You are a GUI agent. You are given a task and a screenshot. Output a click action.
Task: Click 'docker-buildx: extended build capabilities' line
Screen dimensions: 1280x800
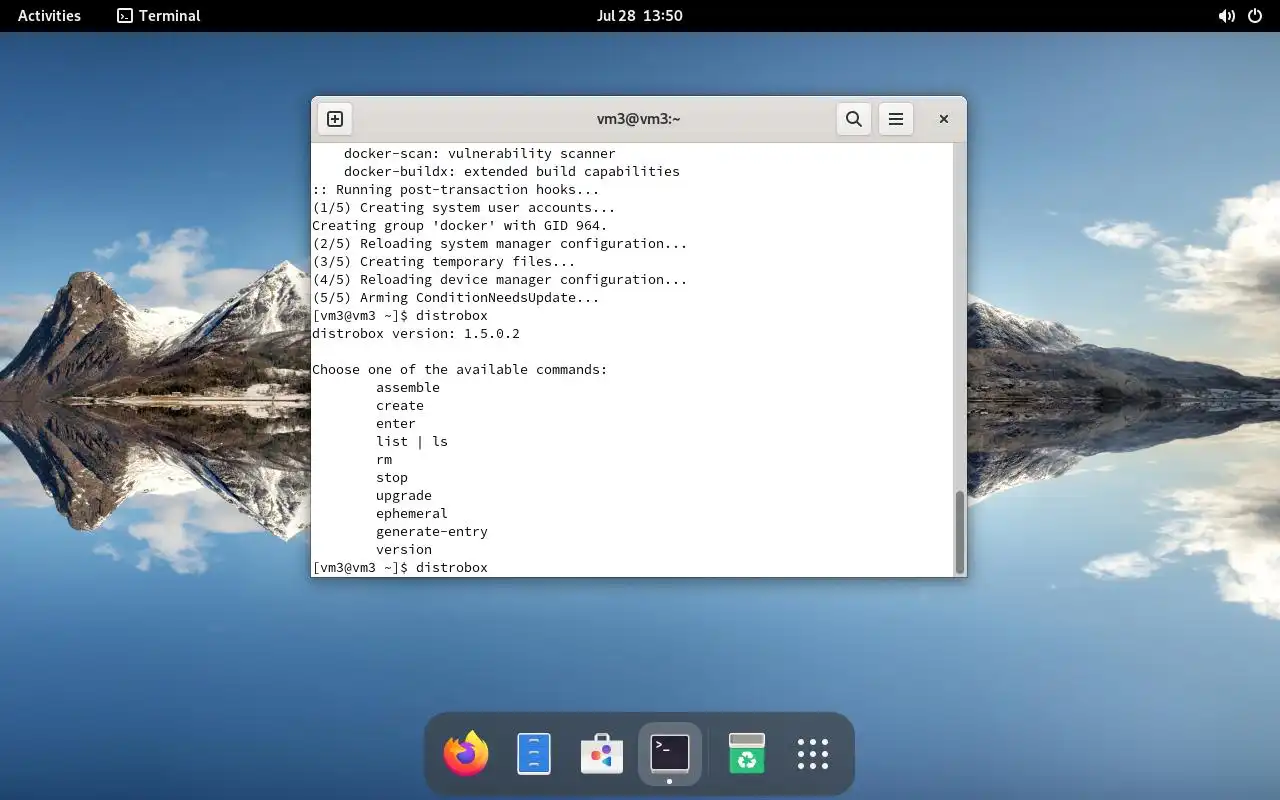click(512, 172)
